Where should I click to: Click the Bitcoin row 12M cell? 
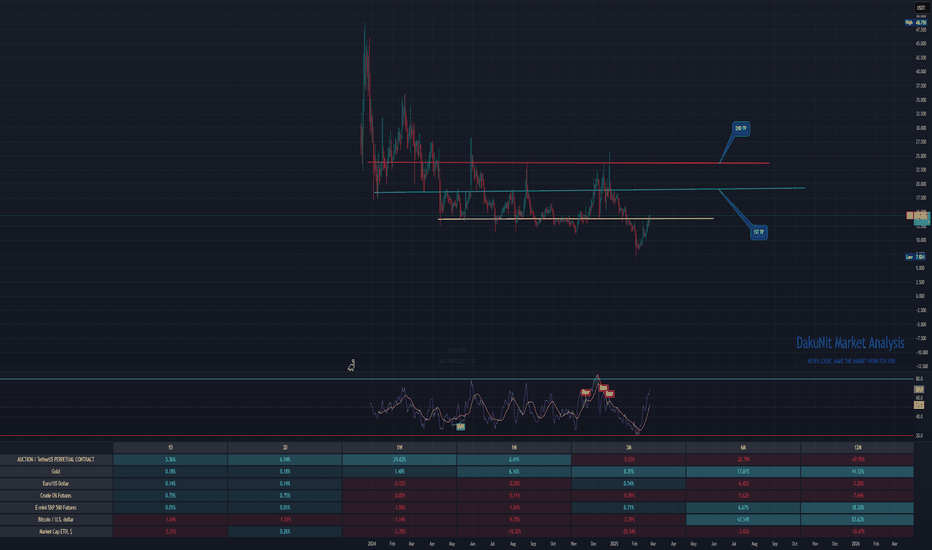coord(858,520)
